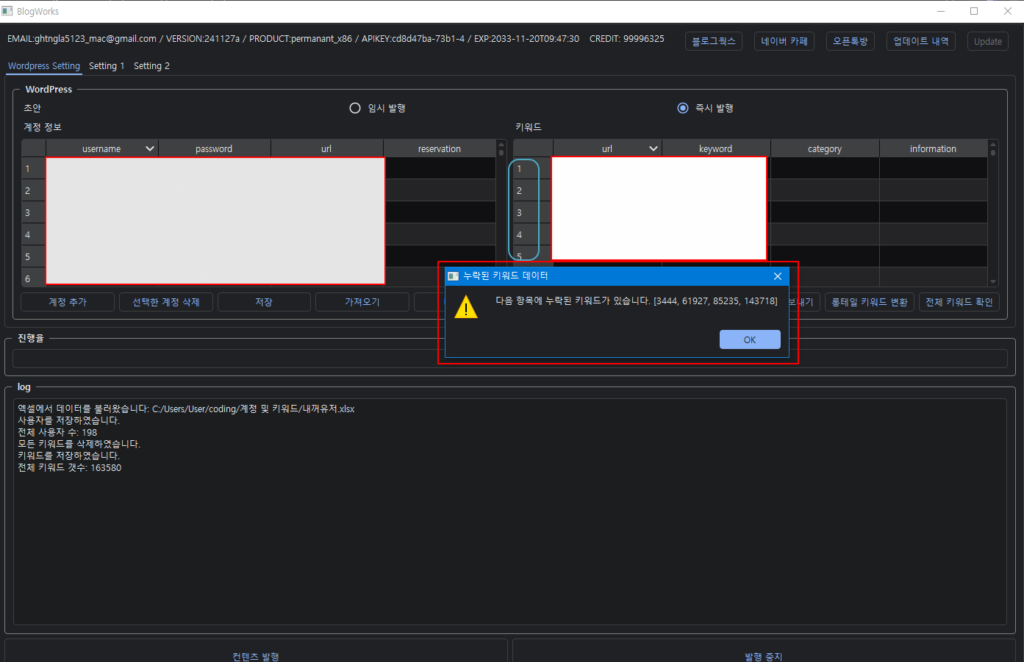Image resolution: width=1024 pixels, height=662 pixels.
Task: Click the dialog title bar app icon
Action: point(453,276)
